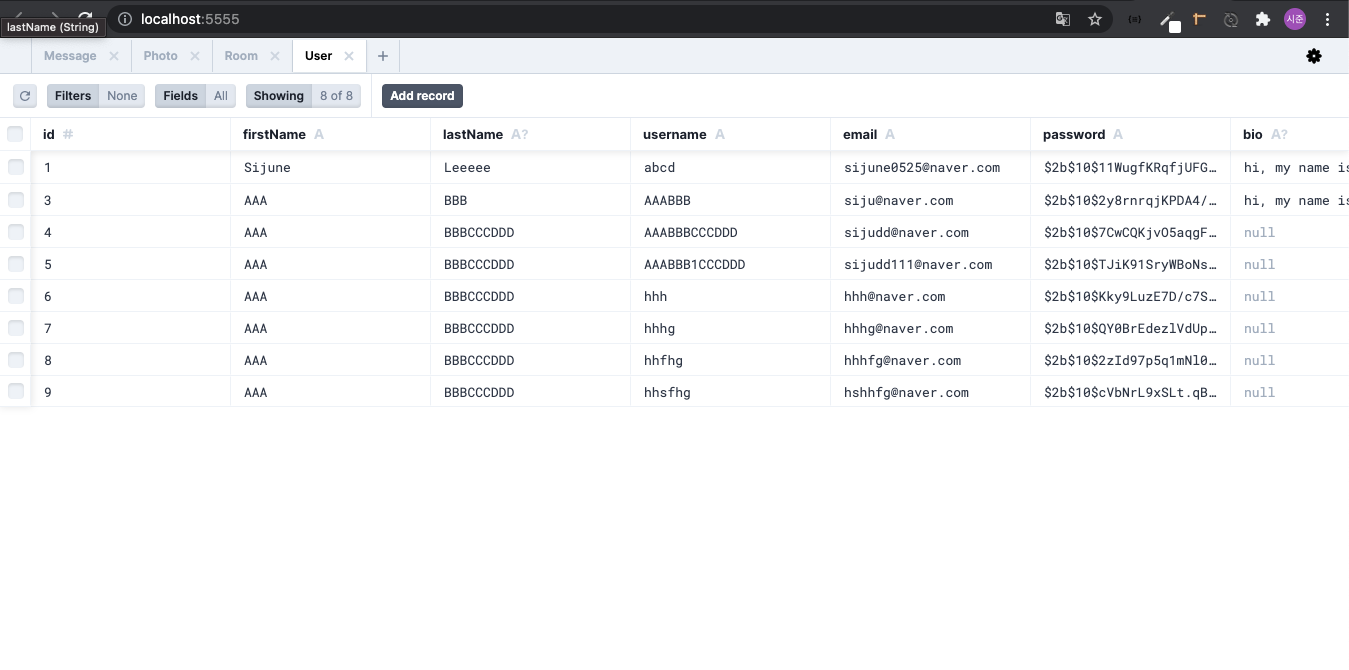
Task: Open the browser translate icon
Action: pos(1063,19)
